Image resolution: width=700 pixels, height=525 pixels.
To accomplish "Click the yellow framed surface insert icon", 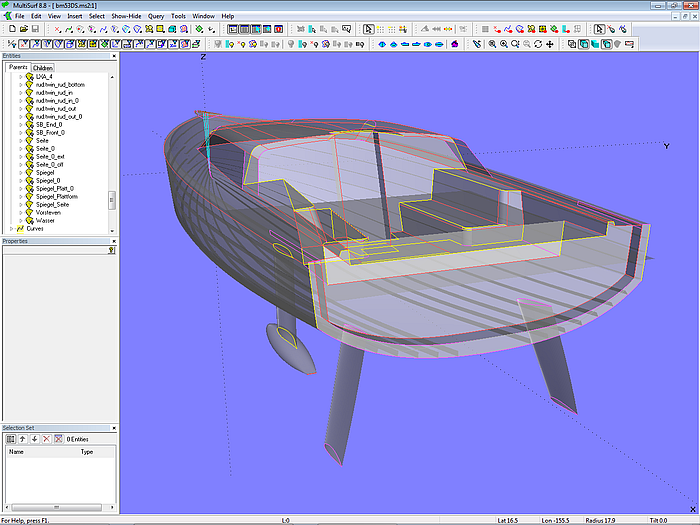I will [160, 29].
